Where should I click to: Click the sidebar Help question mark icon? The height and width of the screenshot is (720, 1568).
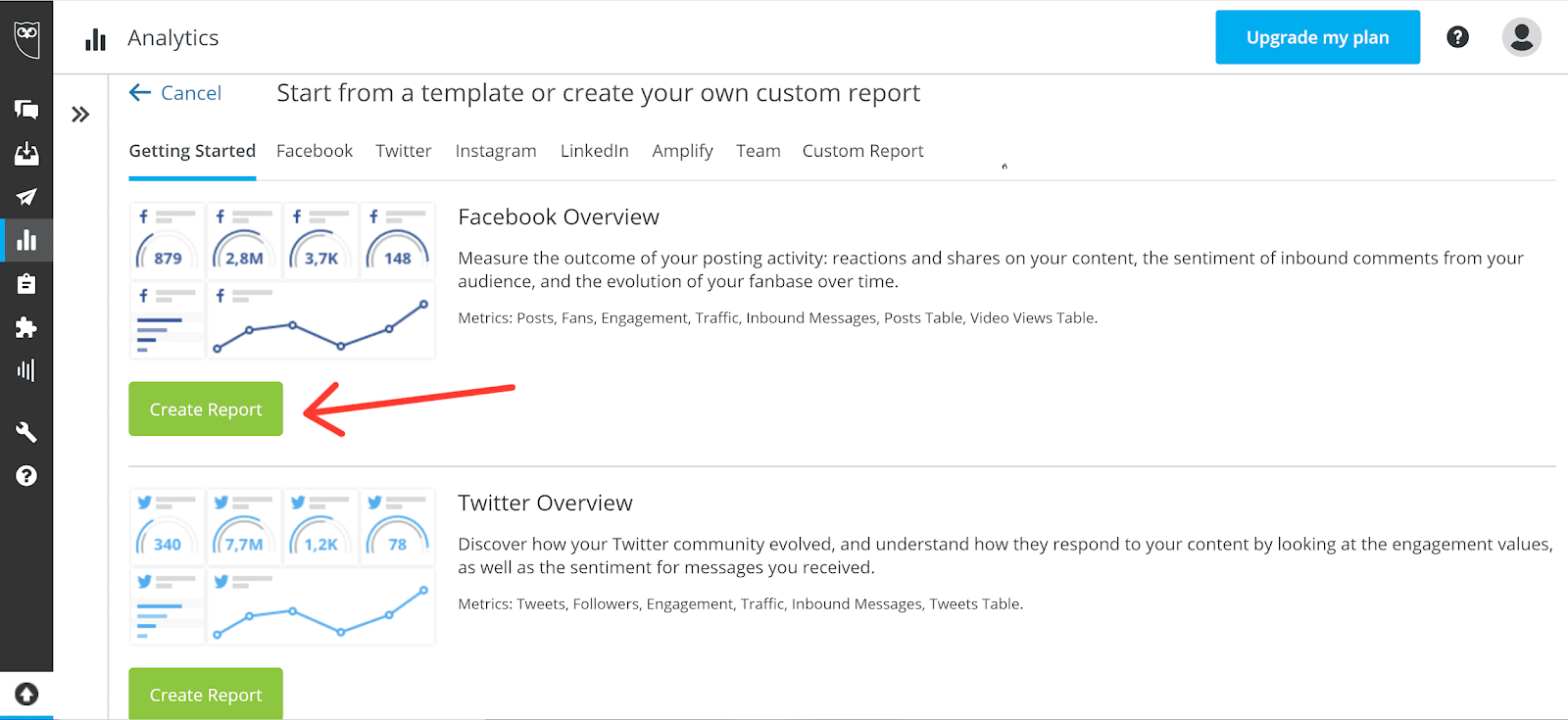click(x=26, y=476)
